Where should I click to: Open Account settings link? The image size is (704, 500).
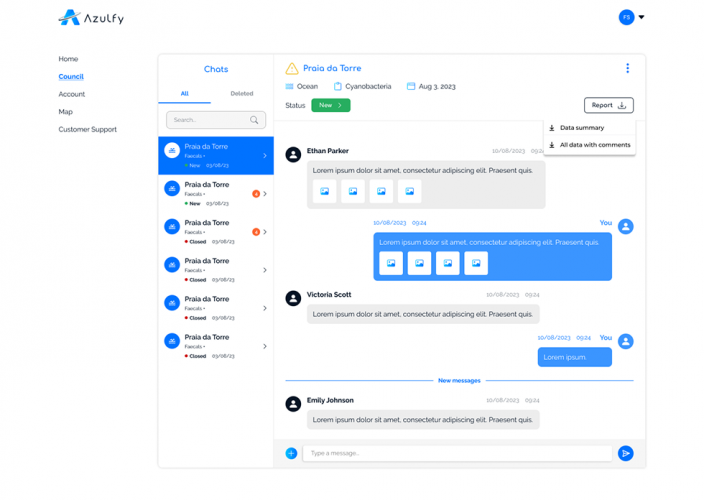tap(71, 94)
